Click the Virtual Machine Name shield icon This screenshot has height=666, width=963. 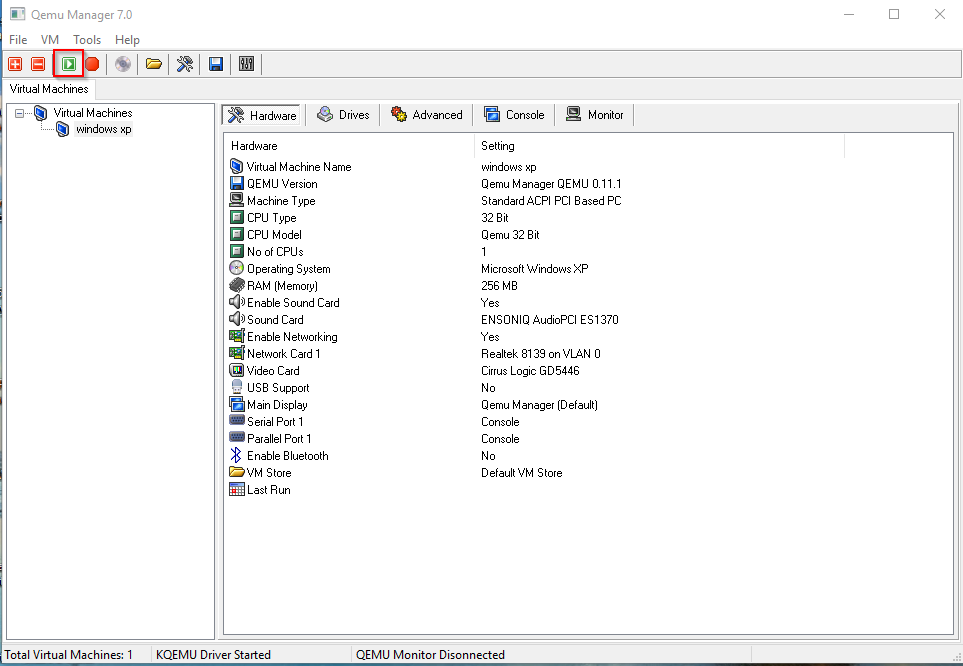(x=236, y=166)
